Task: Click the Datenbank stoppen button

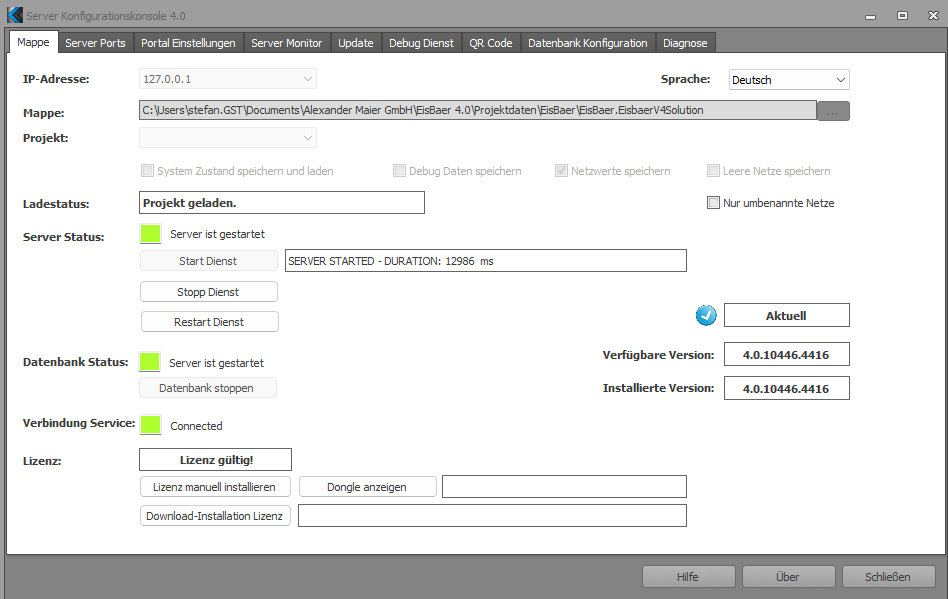Action: click(x=207, y=387)
